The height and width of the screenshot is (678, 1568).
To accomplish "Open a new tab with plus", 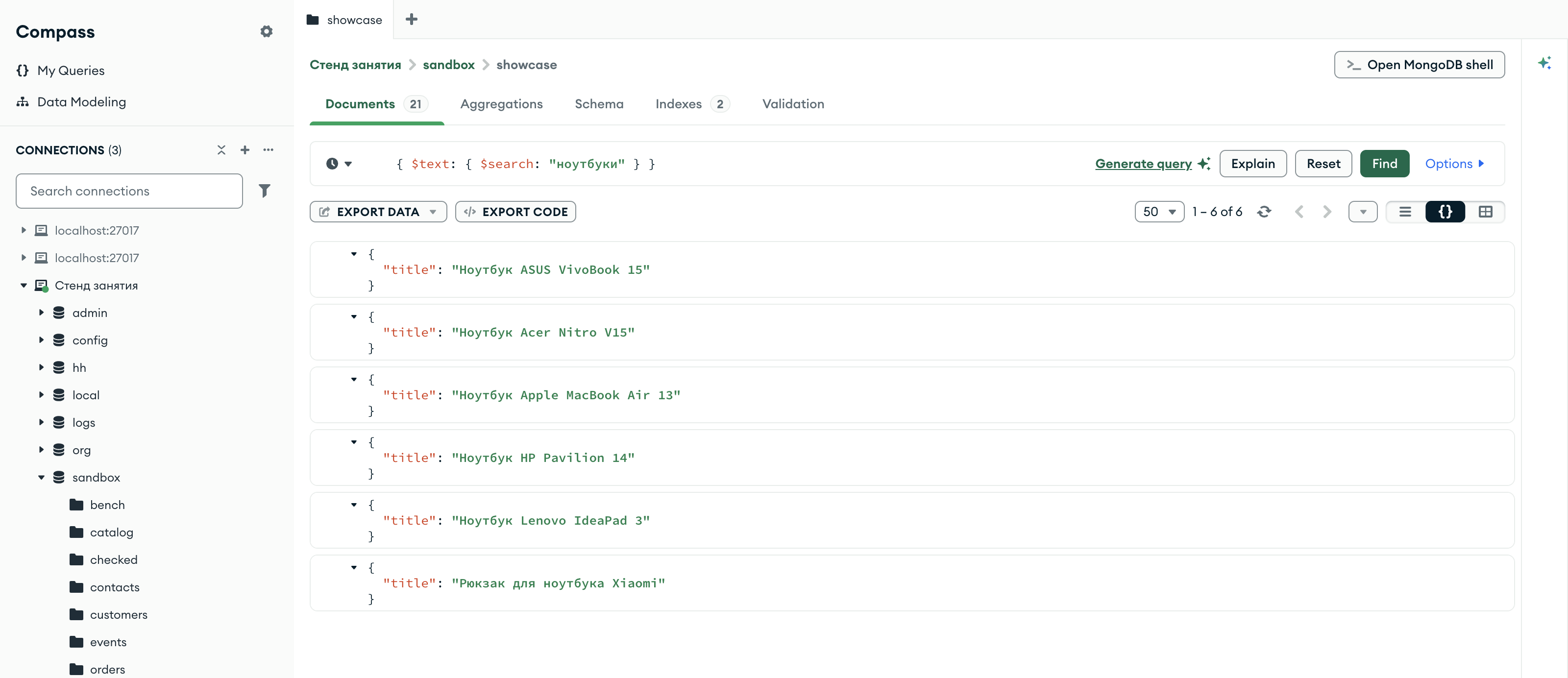I will (x=412, y=20).
